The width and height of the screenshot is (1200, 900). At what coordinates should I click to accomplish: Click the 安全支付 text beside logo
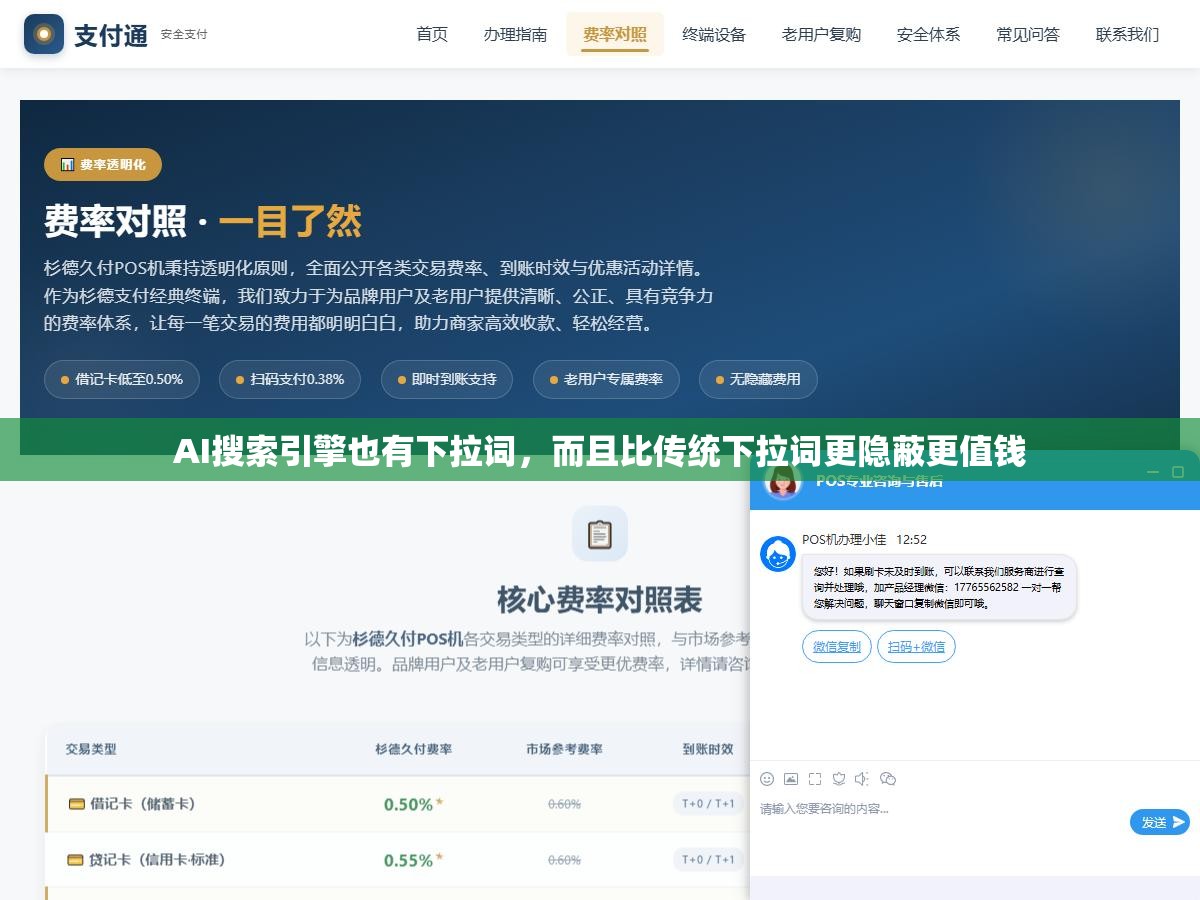[184, 34]
